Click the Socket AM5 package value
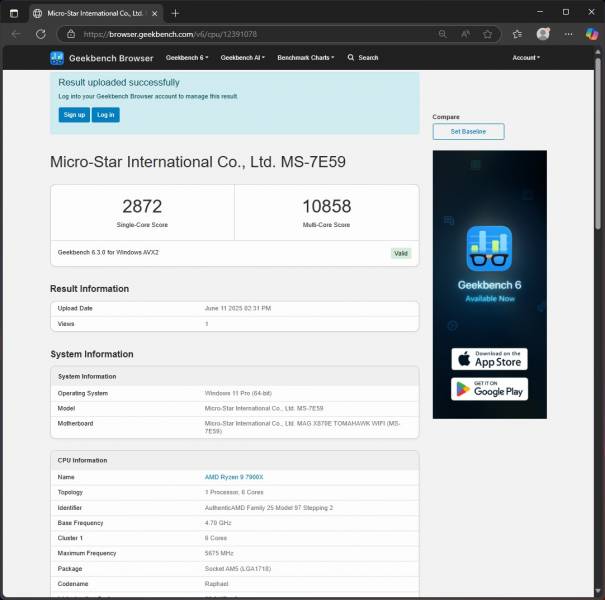Screen dimensions: 605x600 coord(238,569)
